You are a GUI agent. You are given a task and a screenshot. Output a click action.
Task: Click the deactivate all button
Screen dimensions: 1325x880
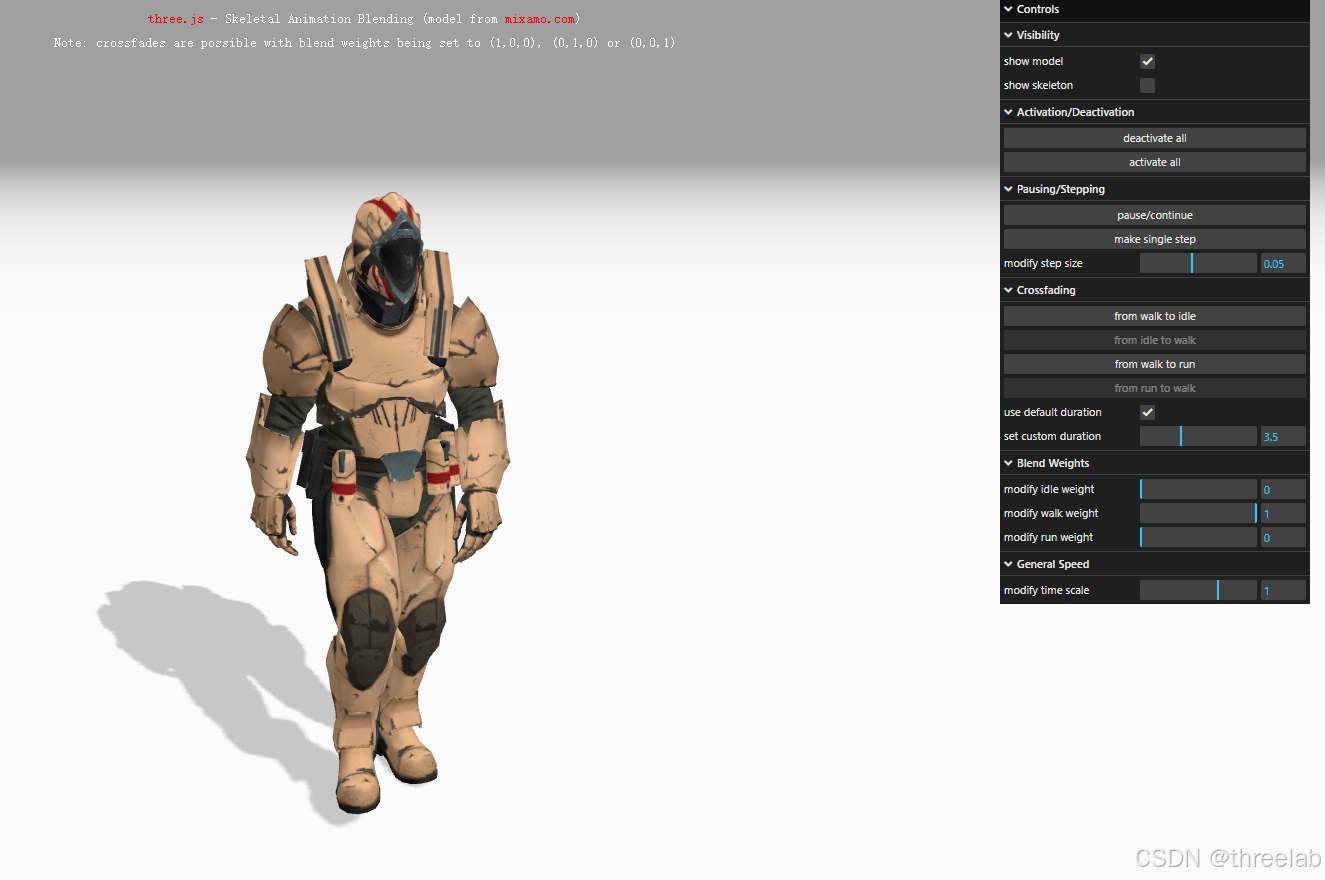coord(1155,138)
